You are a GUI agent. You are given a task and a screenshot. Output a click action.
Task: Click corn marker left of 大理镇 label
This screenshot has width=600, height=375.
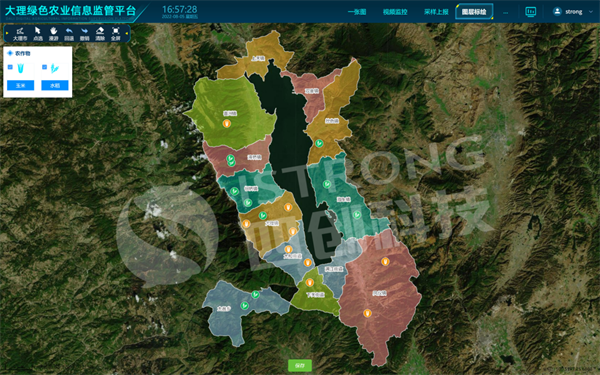point(246,223)
